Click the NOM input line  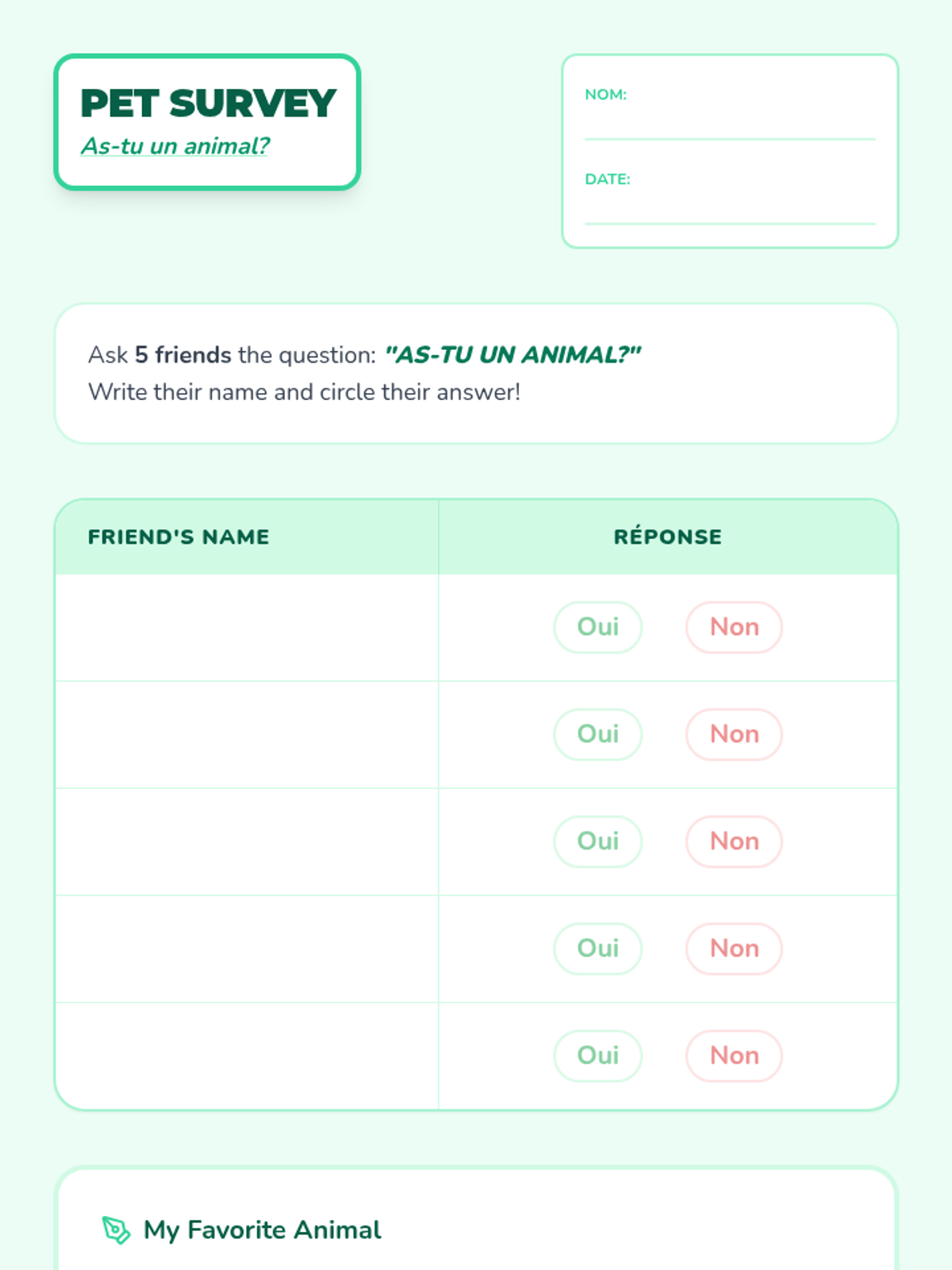[x=730, y=127]
